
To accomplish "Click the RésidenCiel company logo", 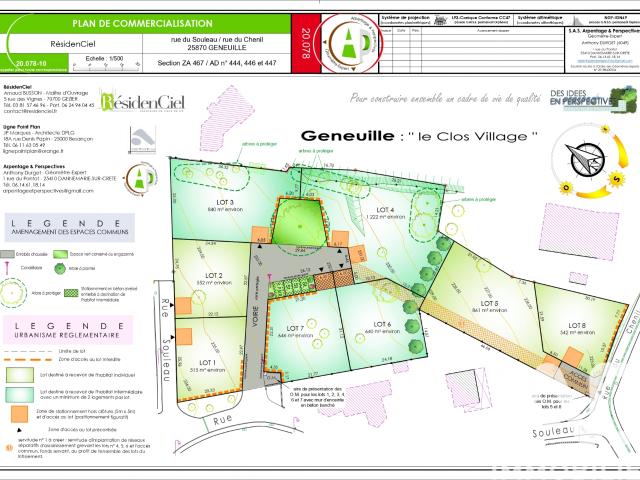I will point(142,102).
